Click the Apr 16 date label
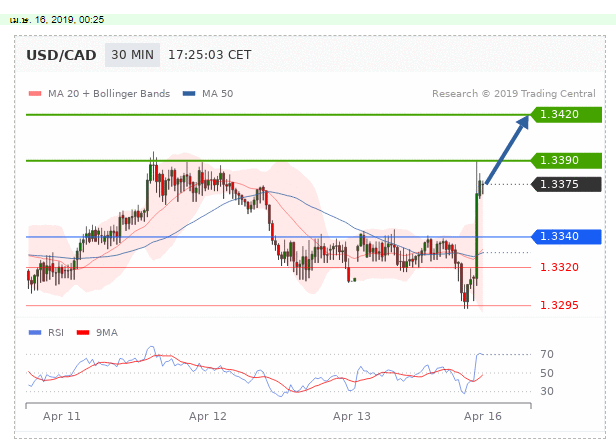Image resolution: width=616 pixels, height=447 pixels. (x=482, y=416)
